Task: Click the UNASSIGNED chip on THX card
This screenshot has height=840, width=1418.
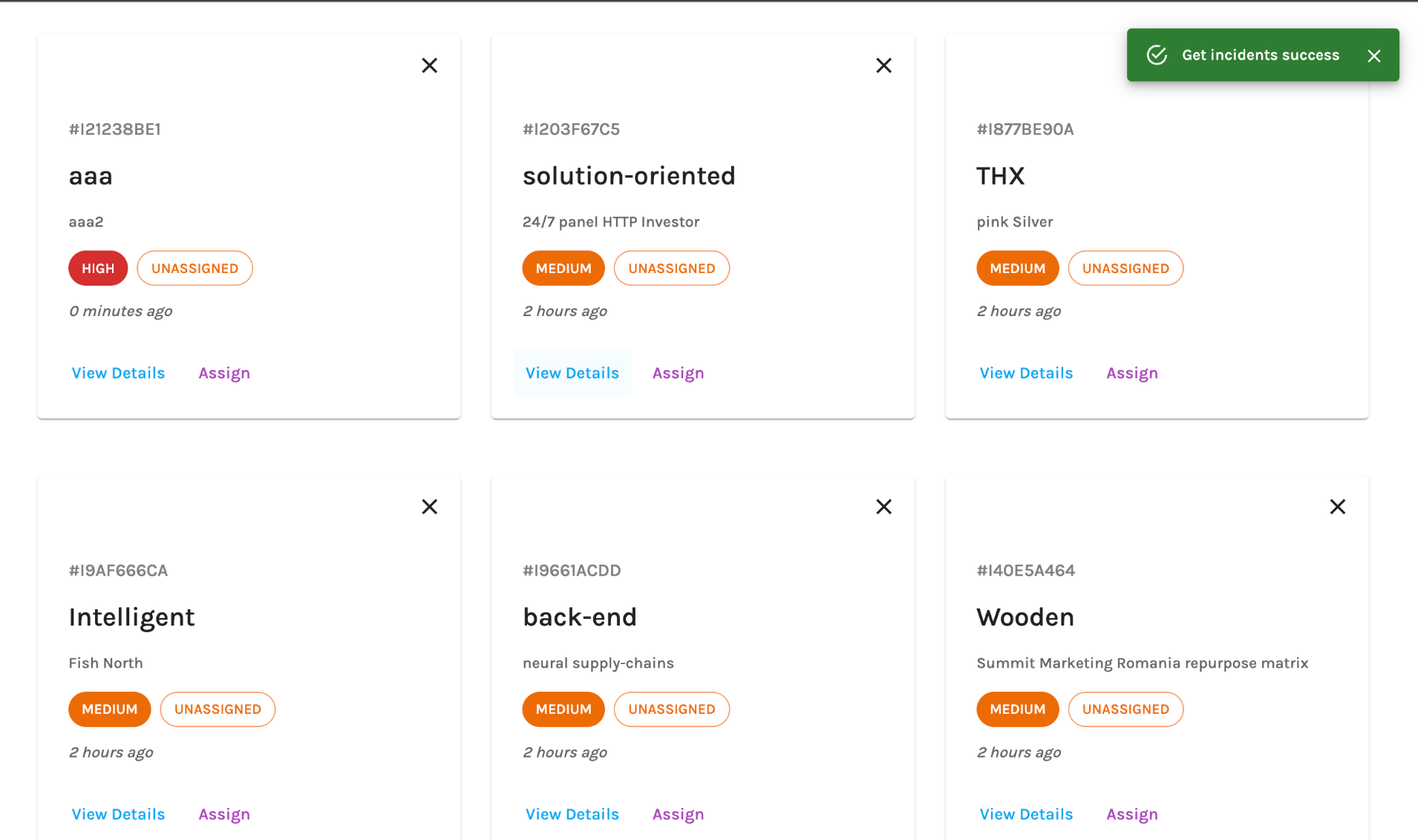Action: tap(1125, 269)
